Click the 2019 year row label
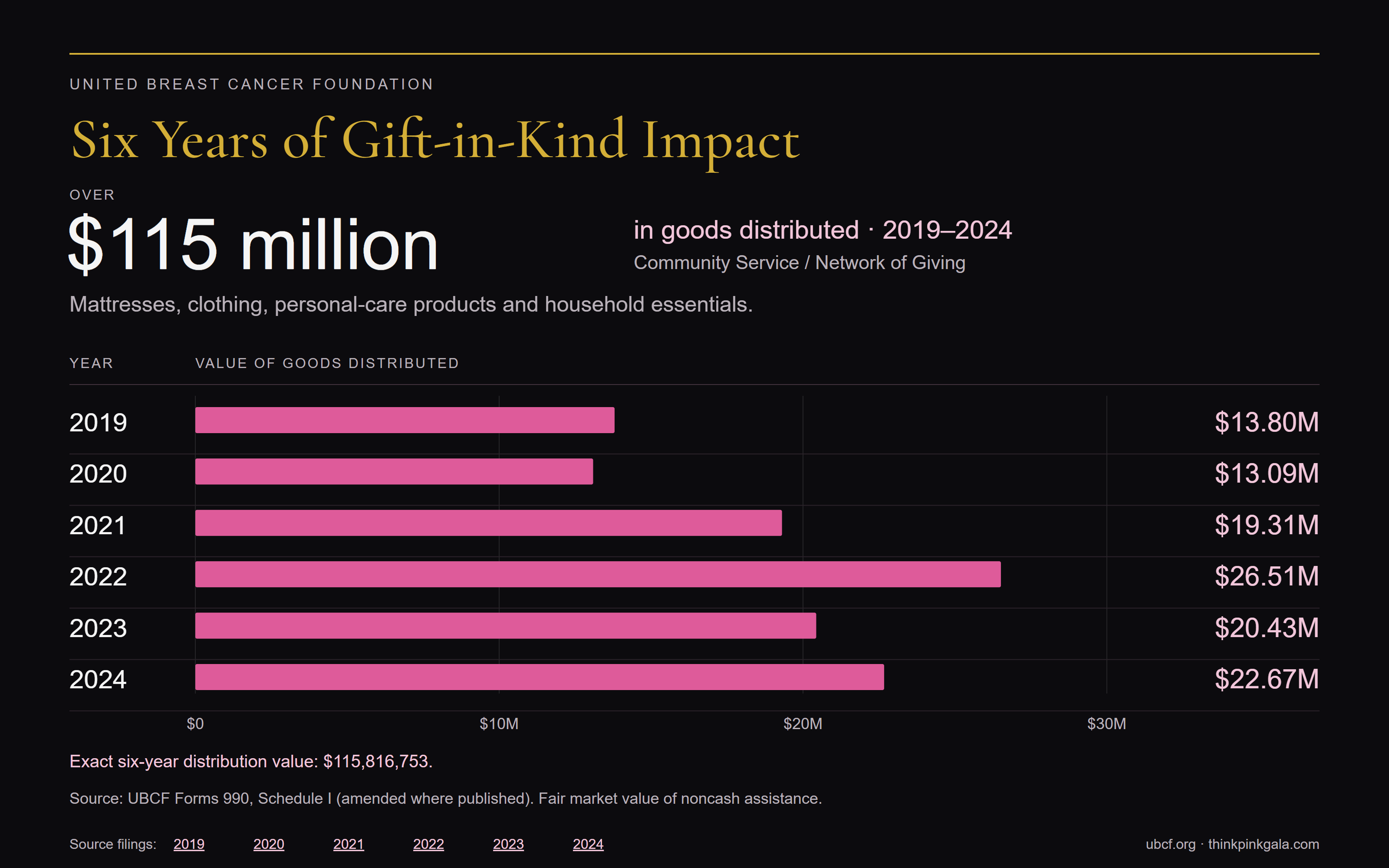 coord(98,423)
